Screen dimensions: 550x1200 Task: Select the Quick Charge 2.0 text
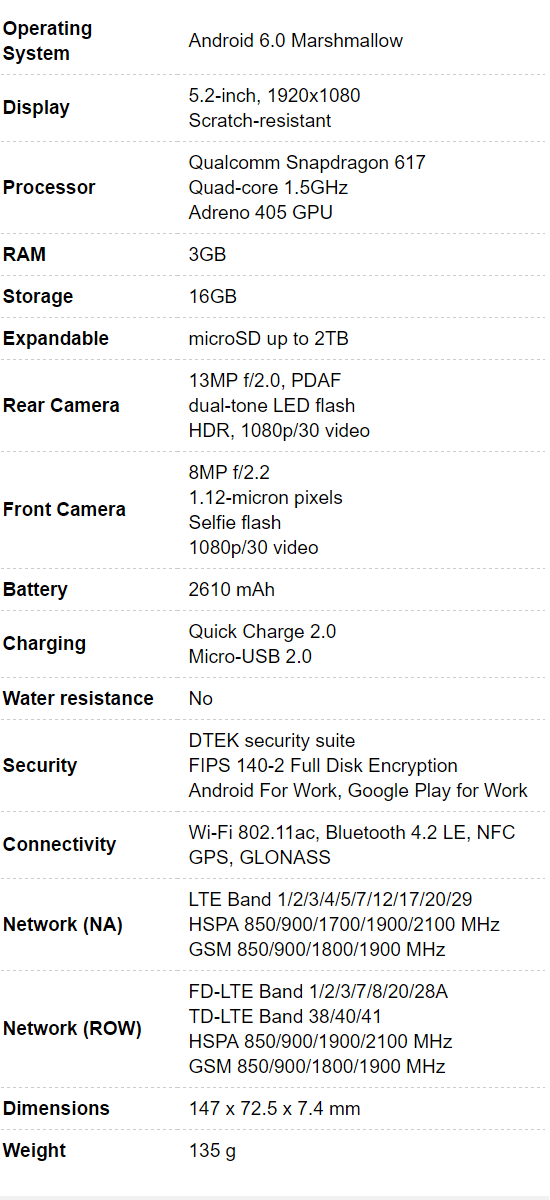263,631
